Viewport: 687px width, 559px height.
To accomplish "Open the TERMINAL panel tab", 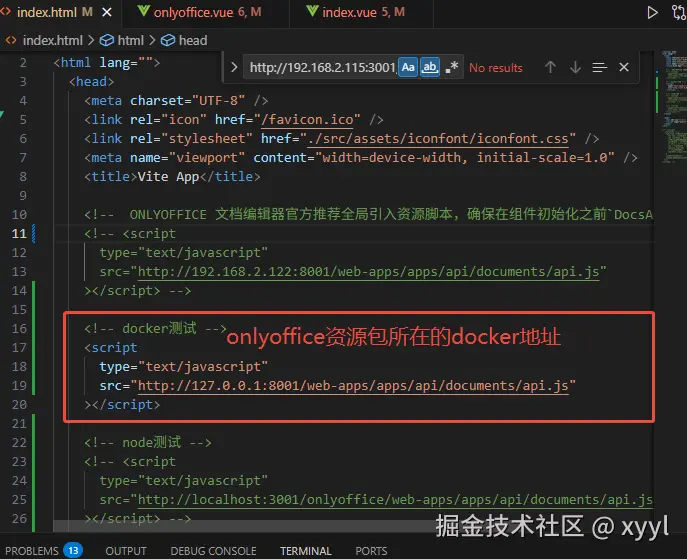I will coord(306,551).
